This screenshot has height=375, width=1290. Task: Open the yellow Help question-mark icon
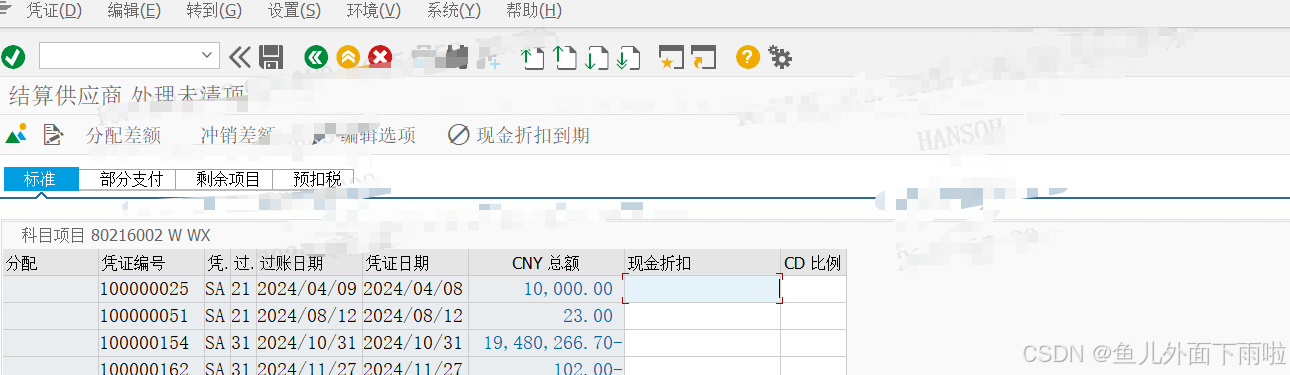tap(748, 57)
